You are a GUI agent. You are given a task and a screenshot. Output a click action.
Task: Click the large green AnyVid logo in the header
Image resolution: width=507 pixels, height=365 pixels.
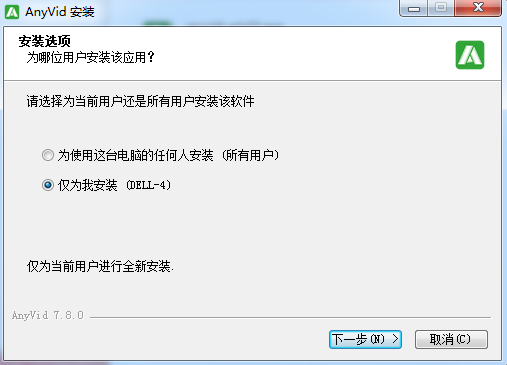coord(470,55)
